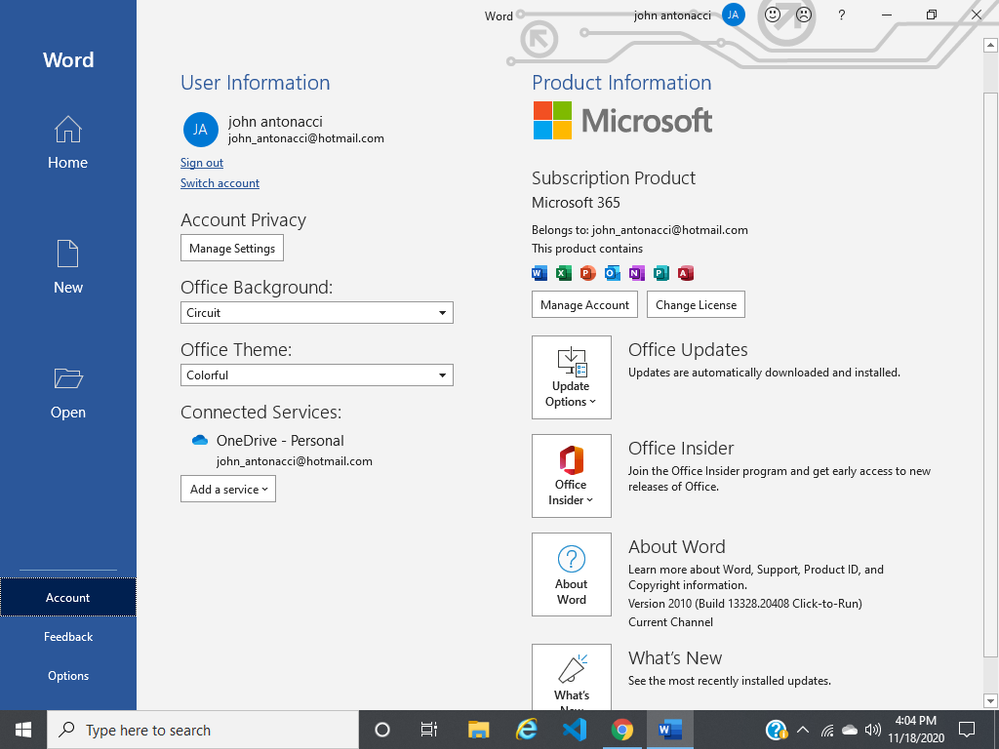Open the Windows Start menu
Viewport: 999px width, 749px height.
24,730
